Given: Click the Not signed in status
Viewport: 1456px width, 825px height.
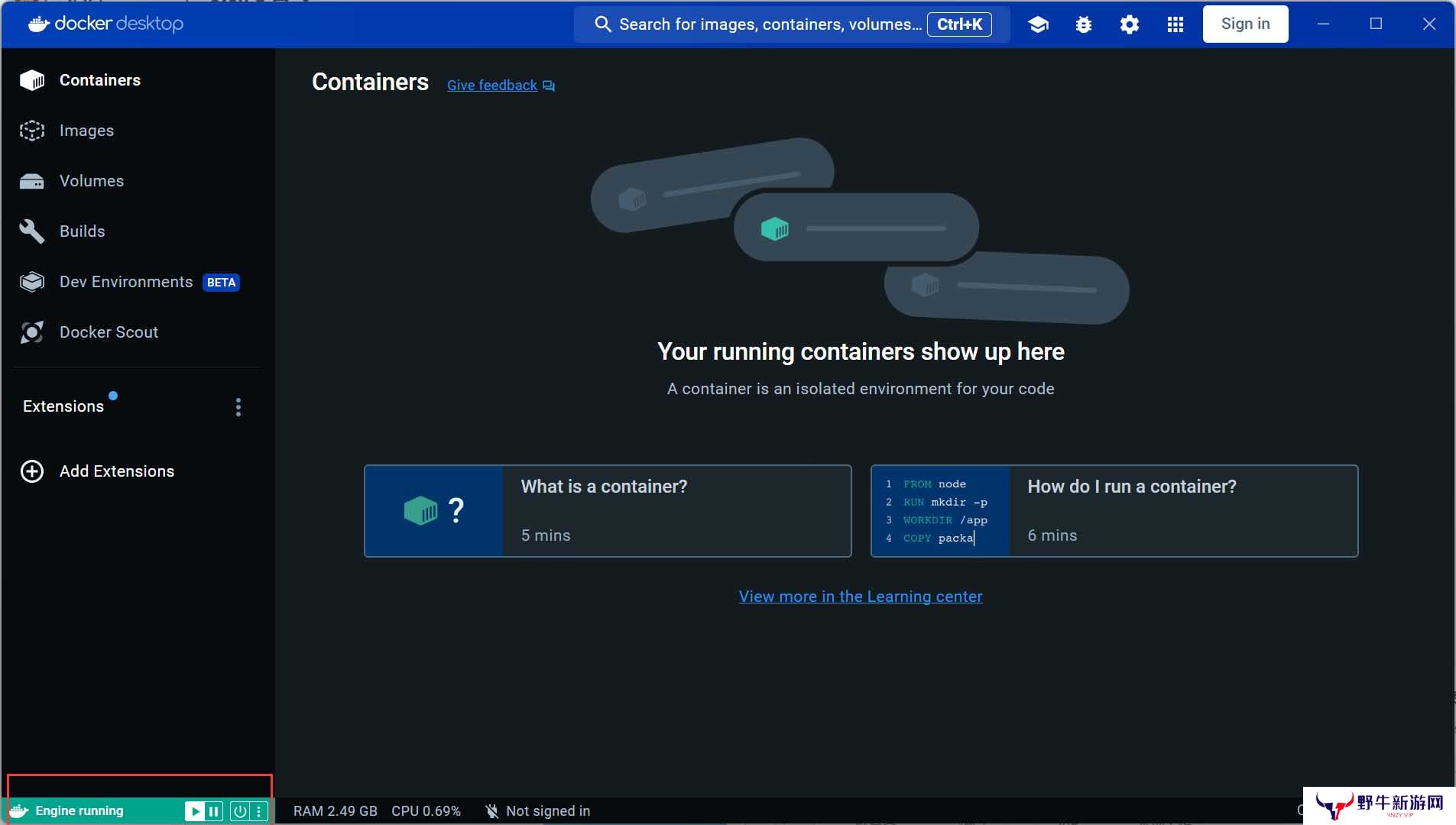Looking at the screenshot, I should 548,811.
